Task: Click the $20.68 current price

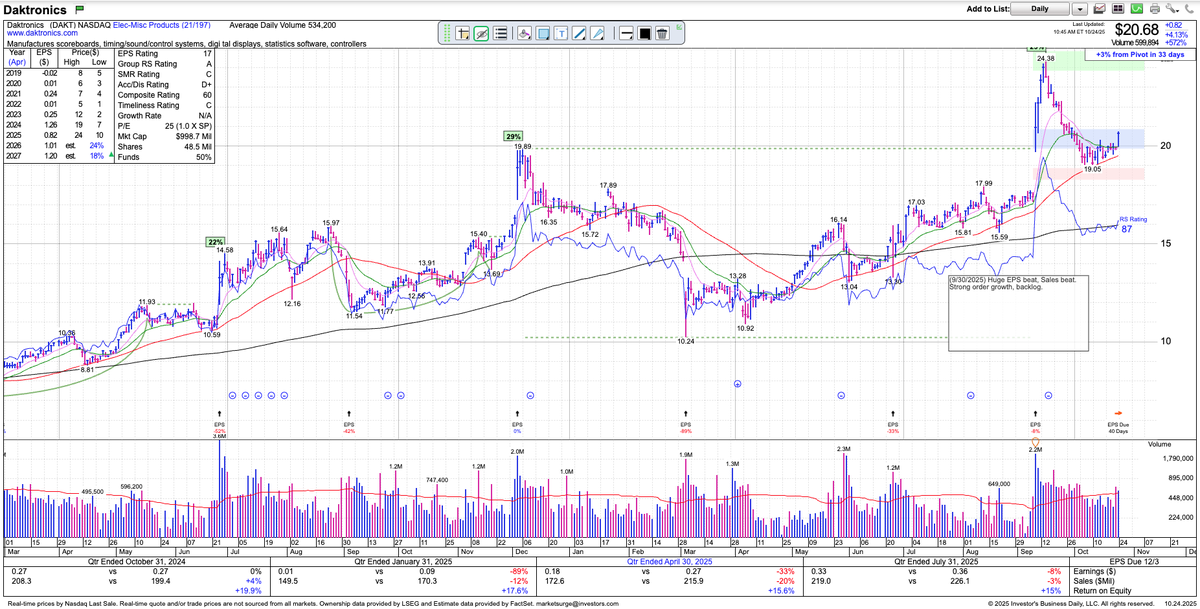Action: (x=1139, y=30)
